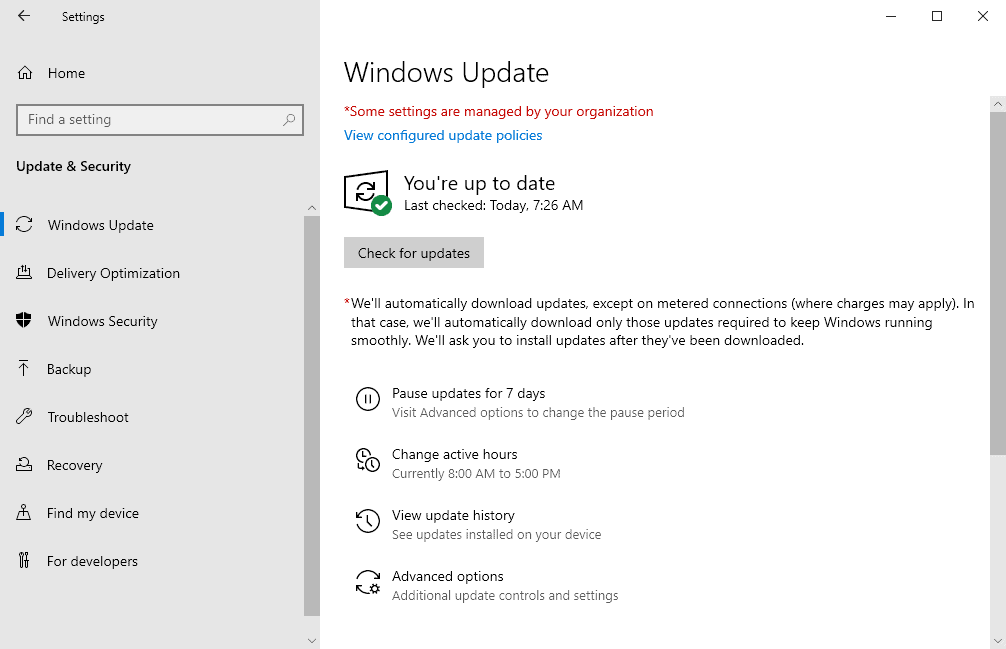This screenshot has height=649, width=1006.
Task: Click the Pause updates for 7 days icon
Action: coord(368,399)
